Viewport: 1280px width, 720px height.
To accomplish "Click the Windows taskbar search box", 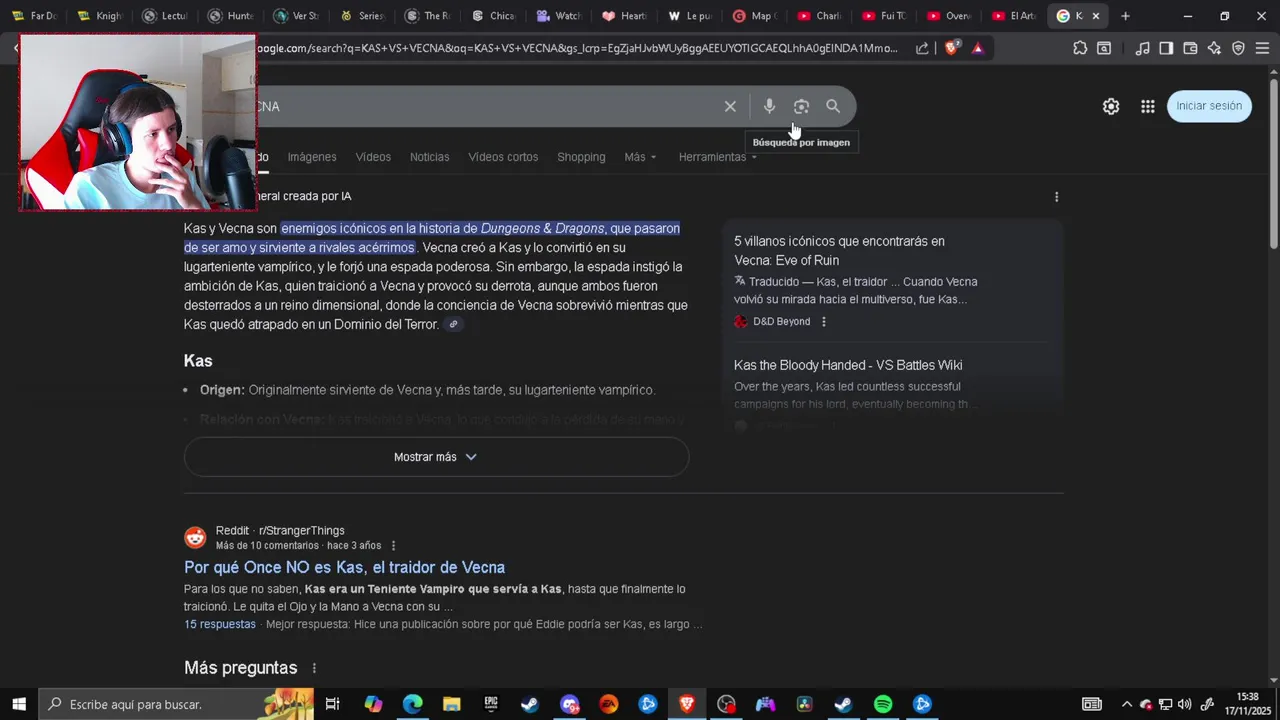I will pos(176,704).
